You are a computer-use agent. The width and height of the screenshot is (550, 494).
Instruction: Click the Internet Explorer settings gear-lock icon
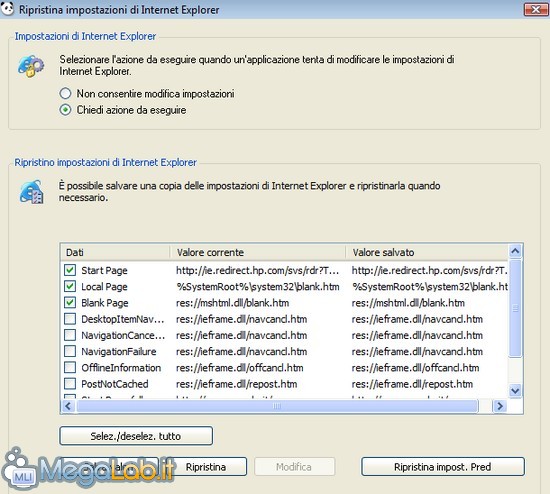click(x=31, y=66)
